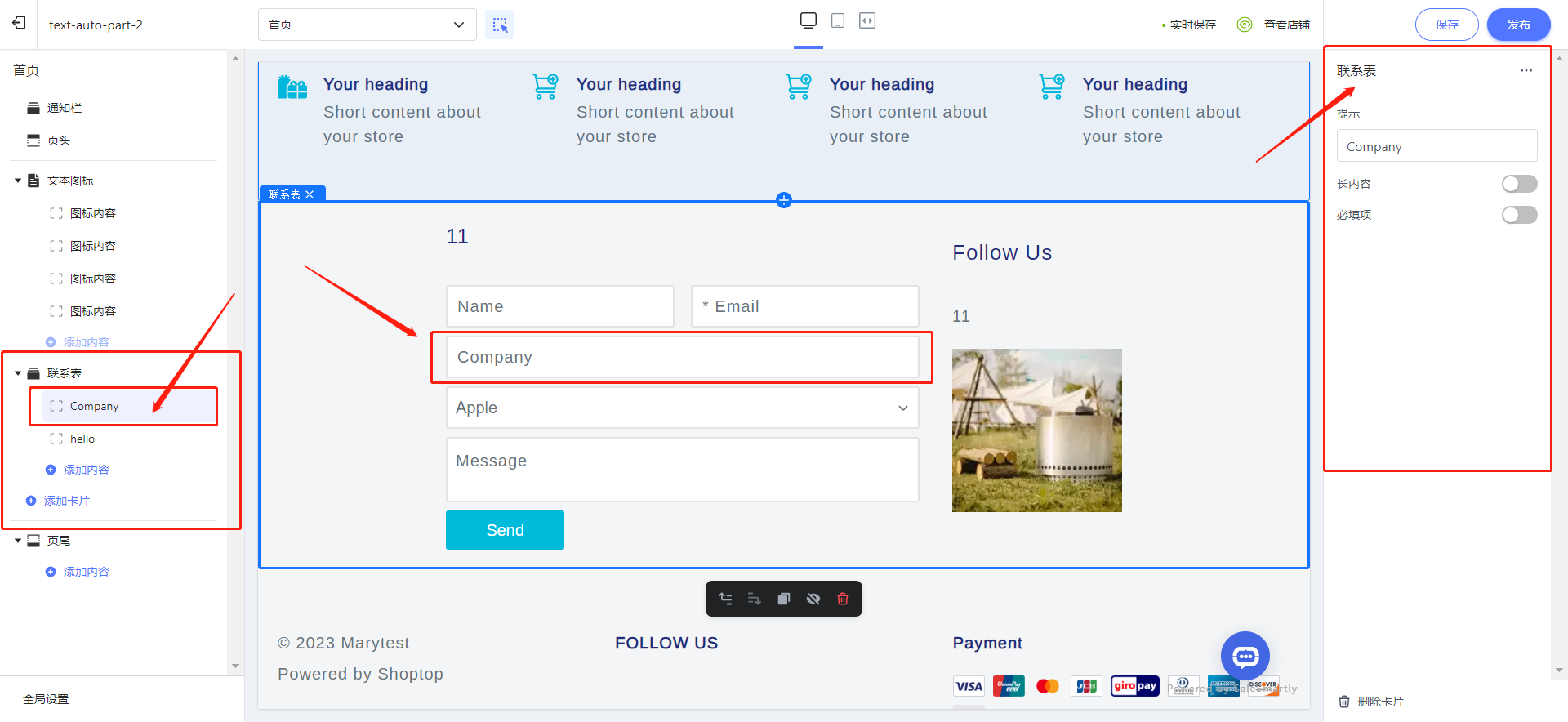
Task: Open the live chat bubble
Action: point(1245,656)
